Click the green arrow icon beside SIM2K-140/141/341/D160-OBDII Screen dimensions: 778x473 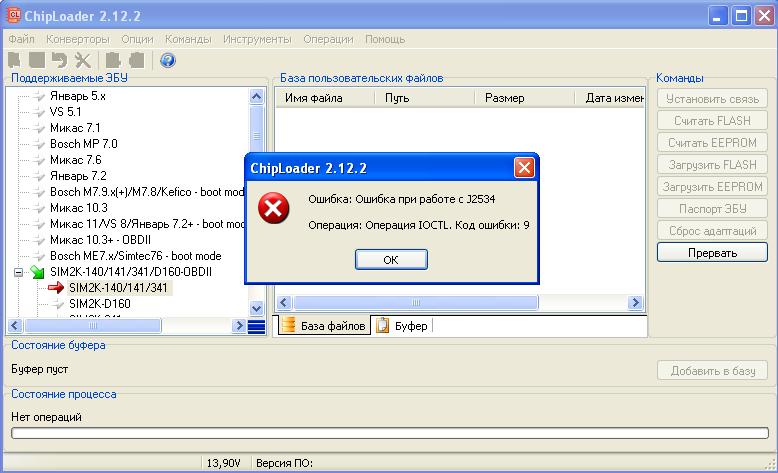click(x=37, y=272)
